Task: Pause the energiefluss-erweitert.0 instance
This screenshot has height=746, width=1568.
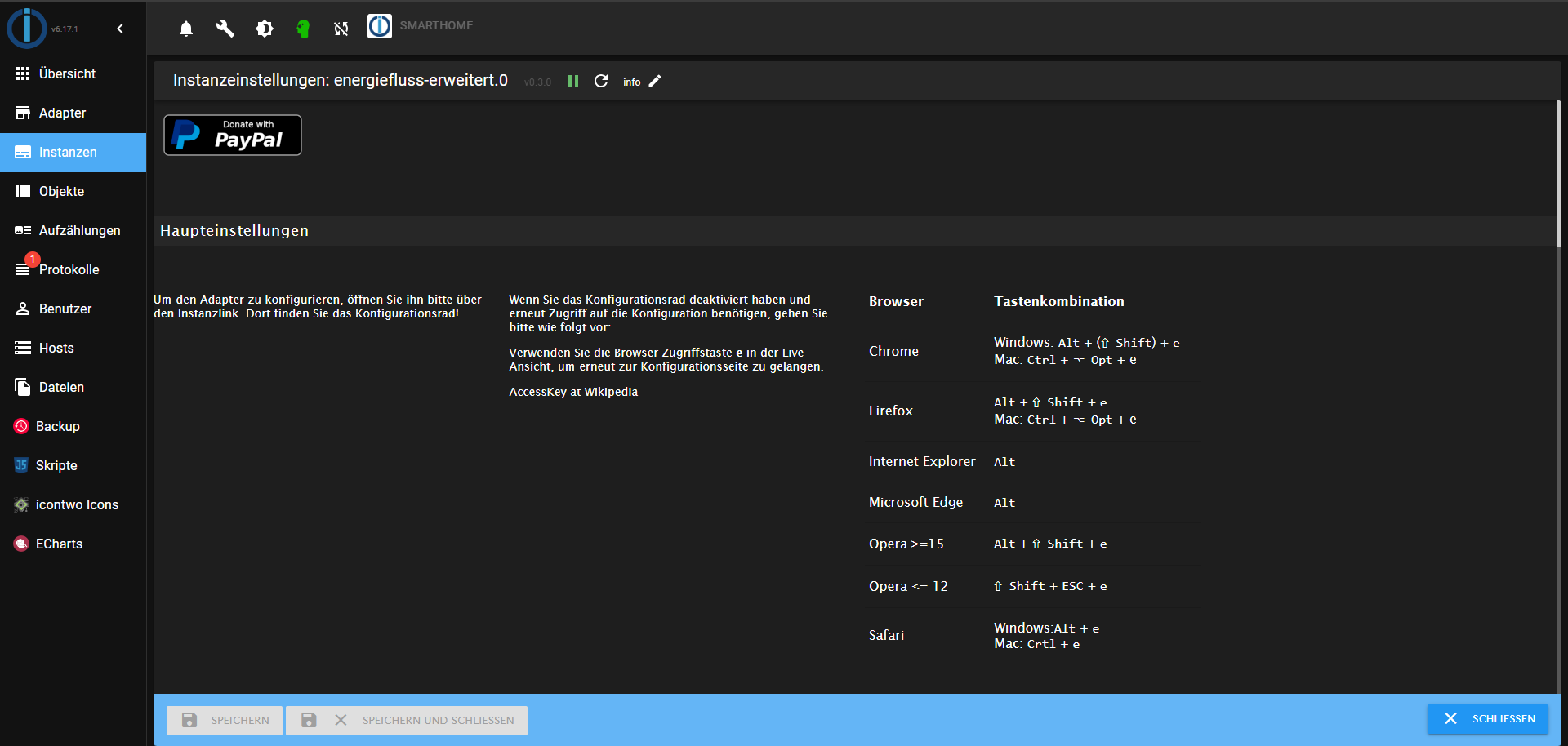Action: tap(573, 81)
